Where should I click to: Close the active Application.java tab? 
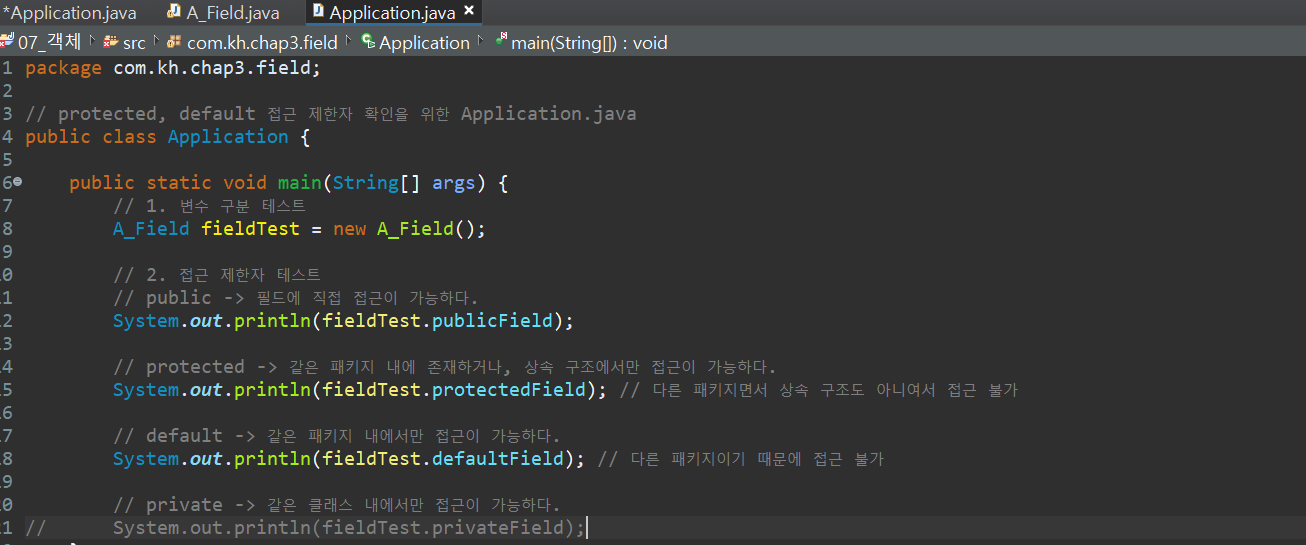pos(469,12)
